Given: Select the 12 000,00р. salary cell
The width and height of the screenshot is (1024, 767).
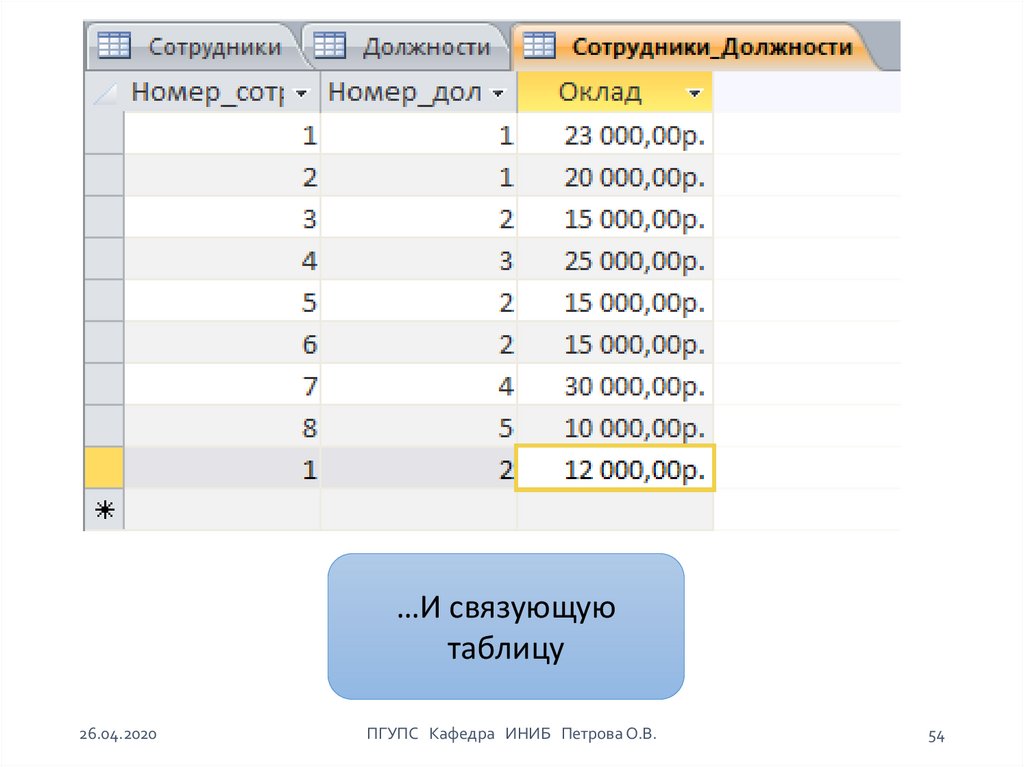Looking at the screenshot, I should point(615,469).
